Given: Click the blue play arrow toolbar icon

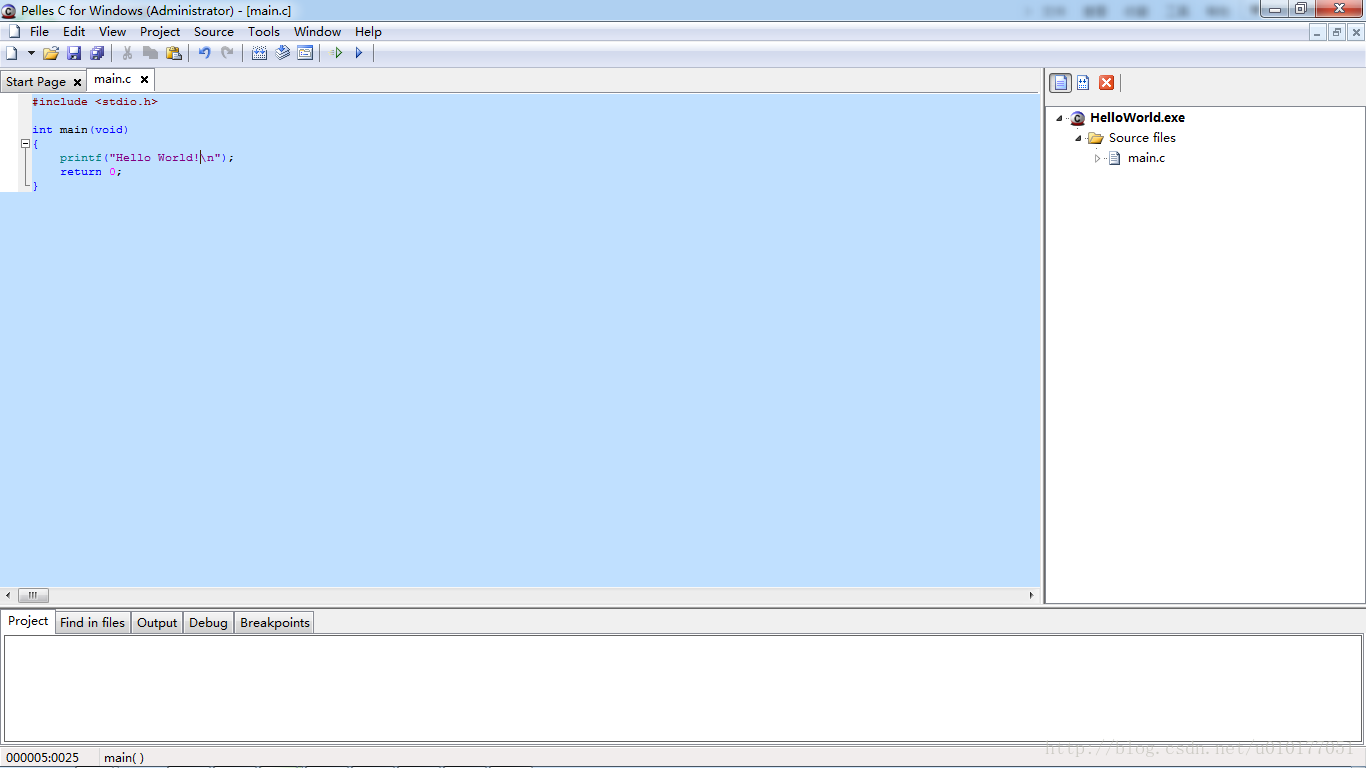Looking at the screenshot, I should click(359, 53).
